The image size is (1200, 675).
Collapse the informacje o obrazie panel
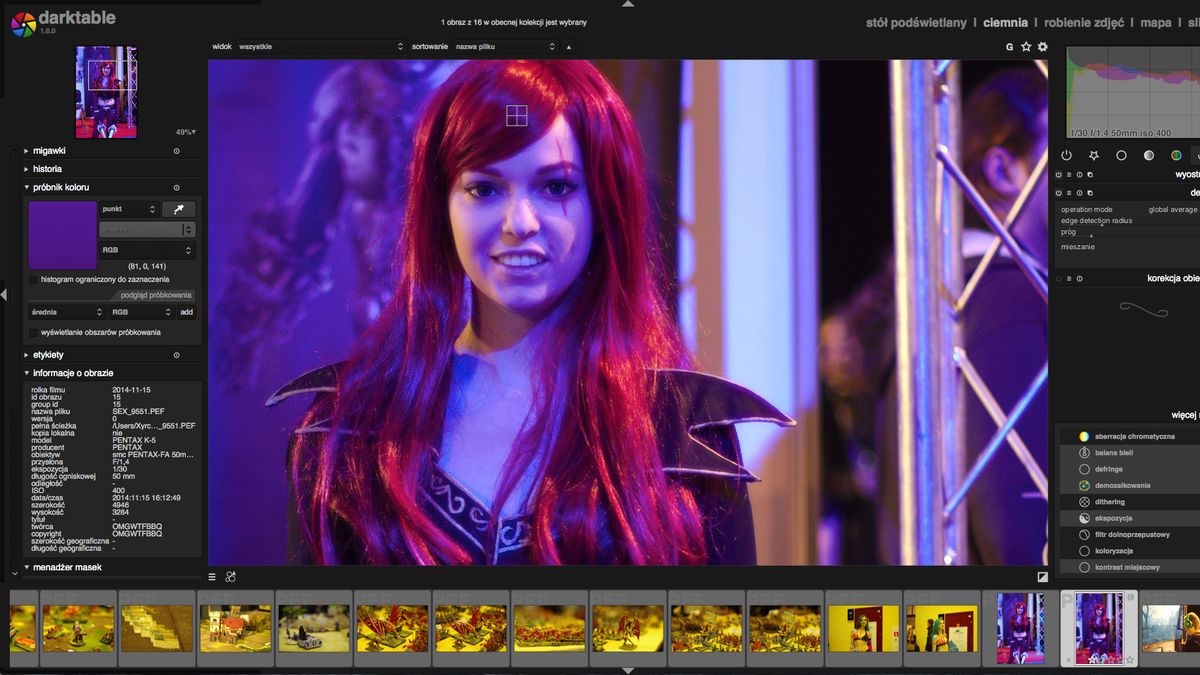(x=26, y=373)
